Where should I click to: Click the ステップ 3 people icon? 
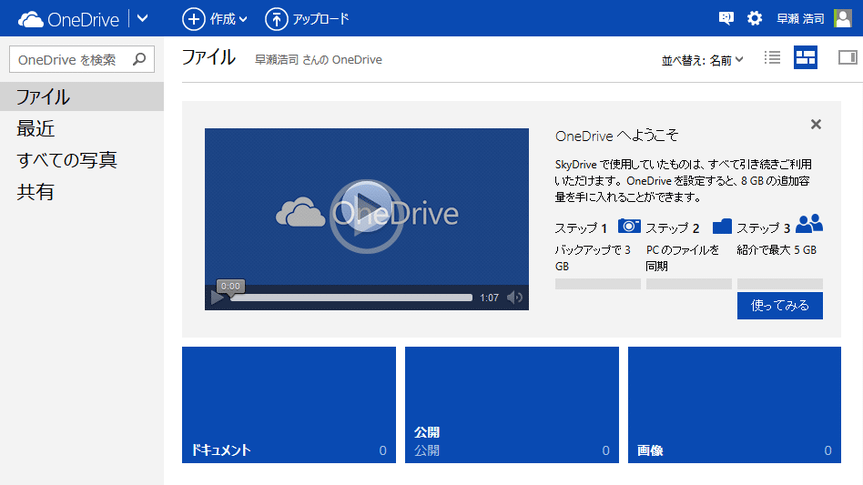click(x=809, y=224)
